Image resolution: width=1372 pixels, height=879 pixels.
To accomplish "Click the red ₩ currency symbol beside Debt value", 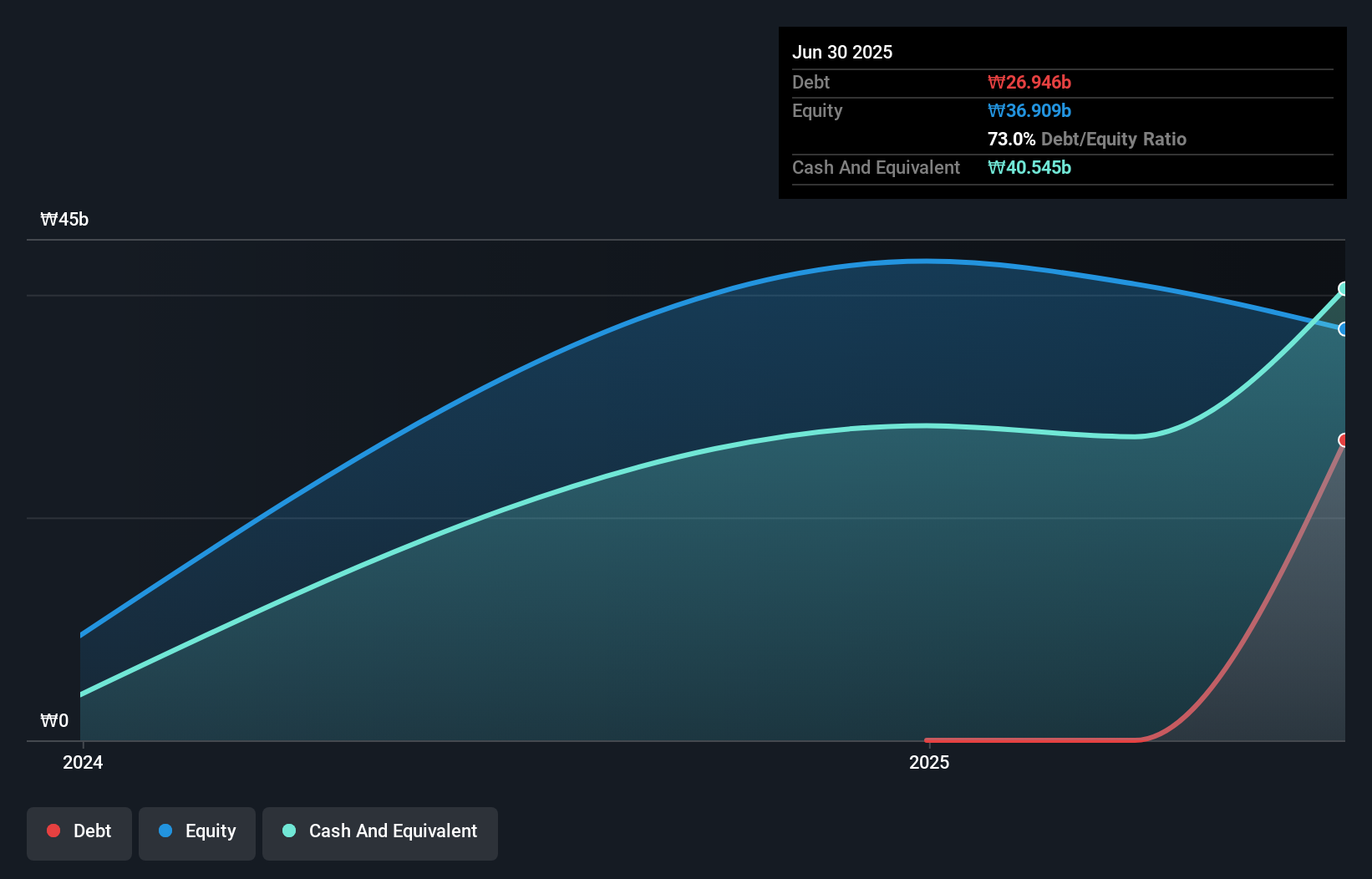I will coord(996,82).
